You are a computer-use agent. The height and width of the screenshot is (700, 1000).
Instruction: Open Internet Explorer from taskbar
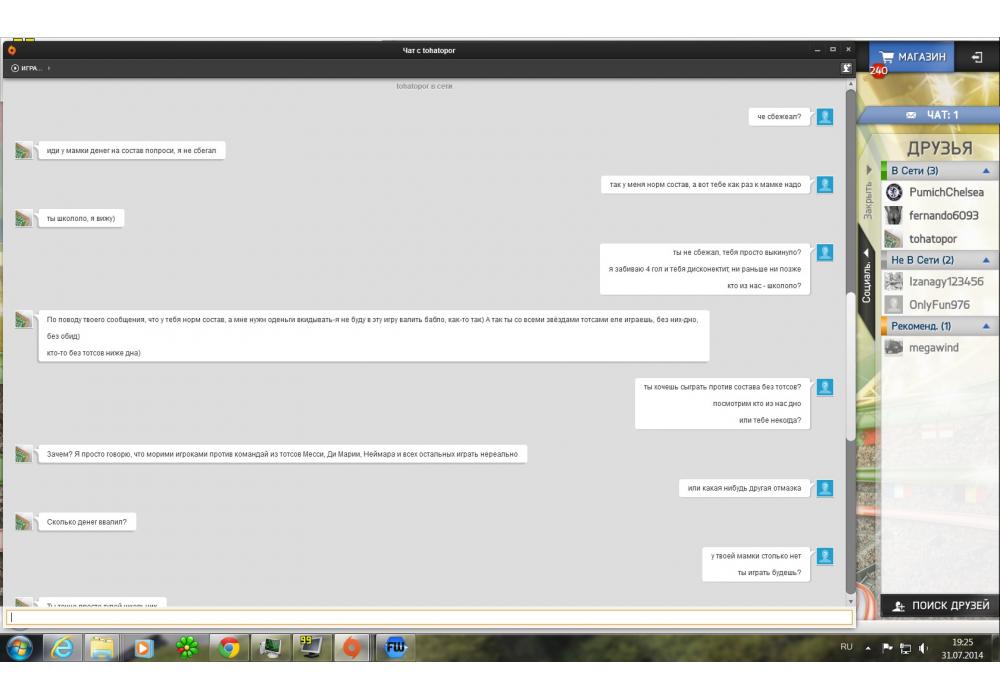tap(62, 648)
